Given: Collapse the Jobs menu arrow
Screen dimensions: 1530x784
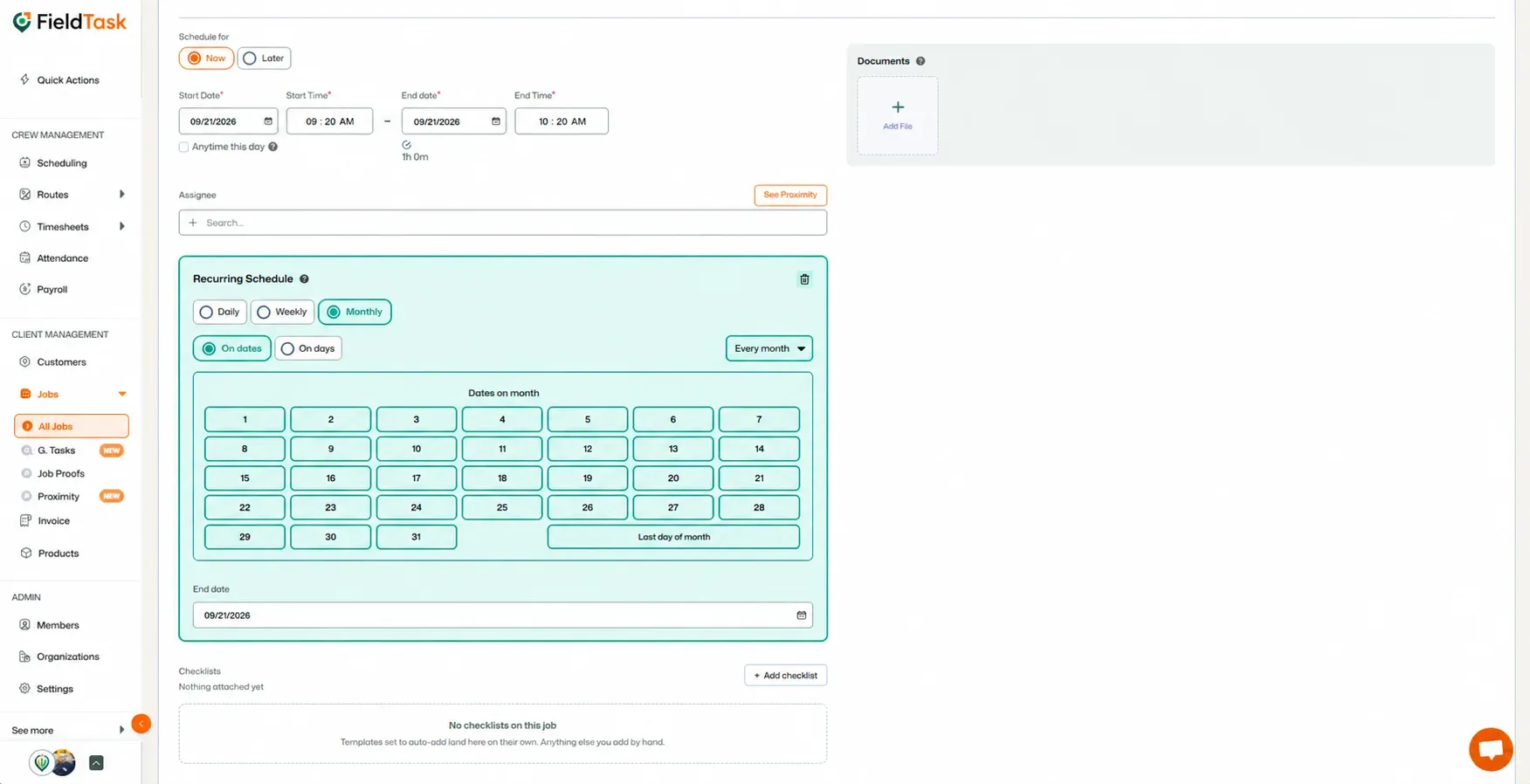Looking at the screenshot, I should [x=122, y=394].
